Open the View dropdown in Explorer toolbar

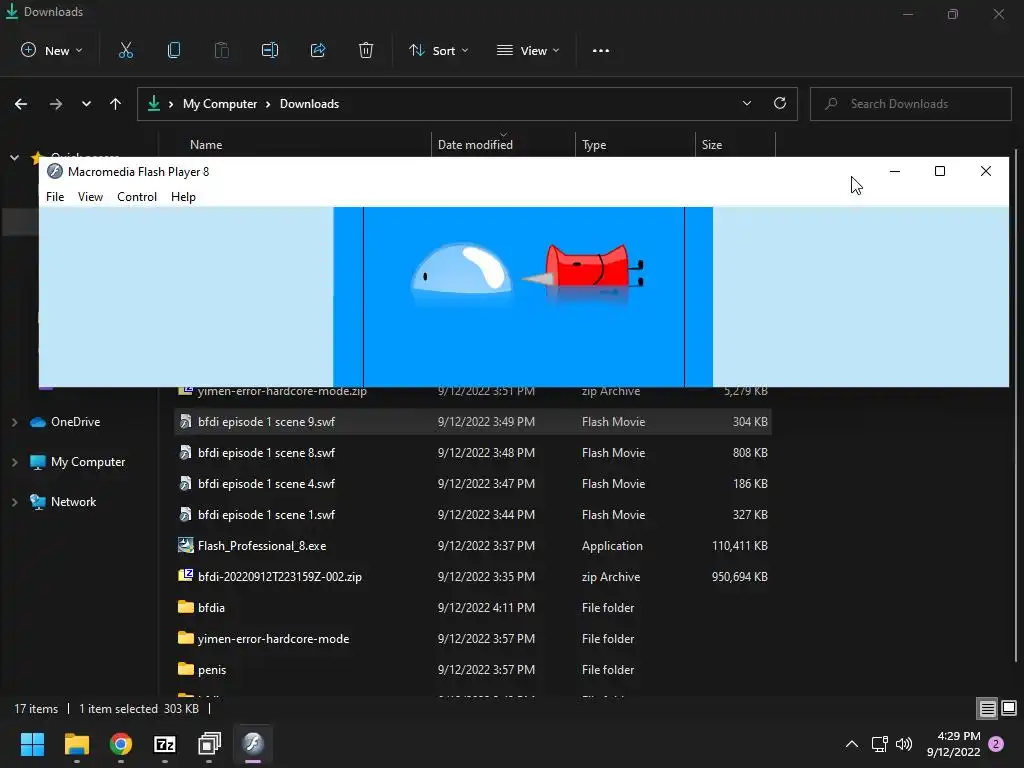point(528,50)
